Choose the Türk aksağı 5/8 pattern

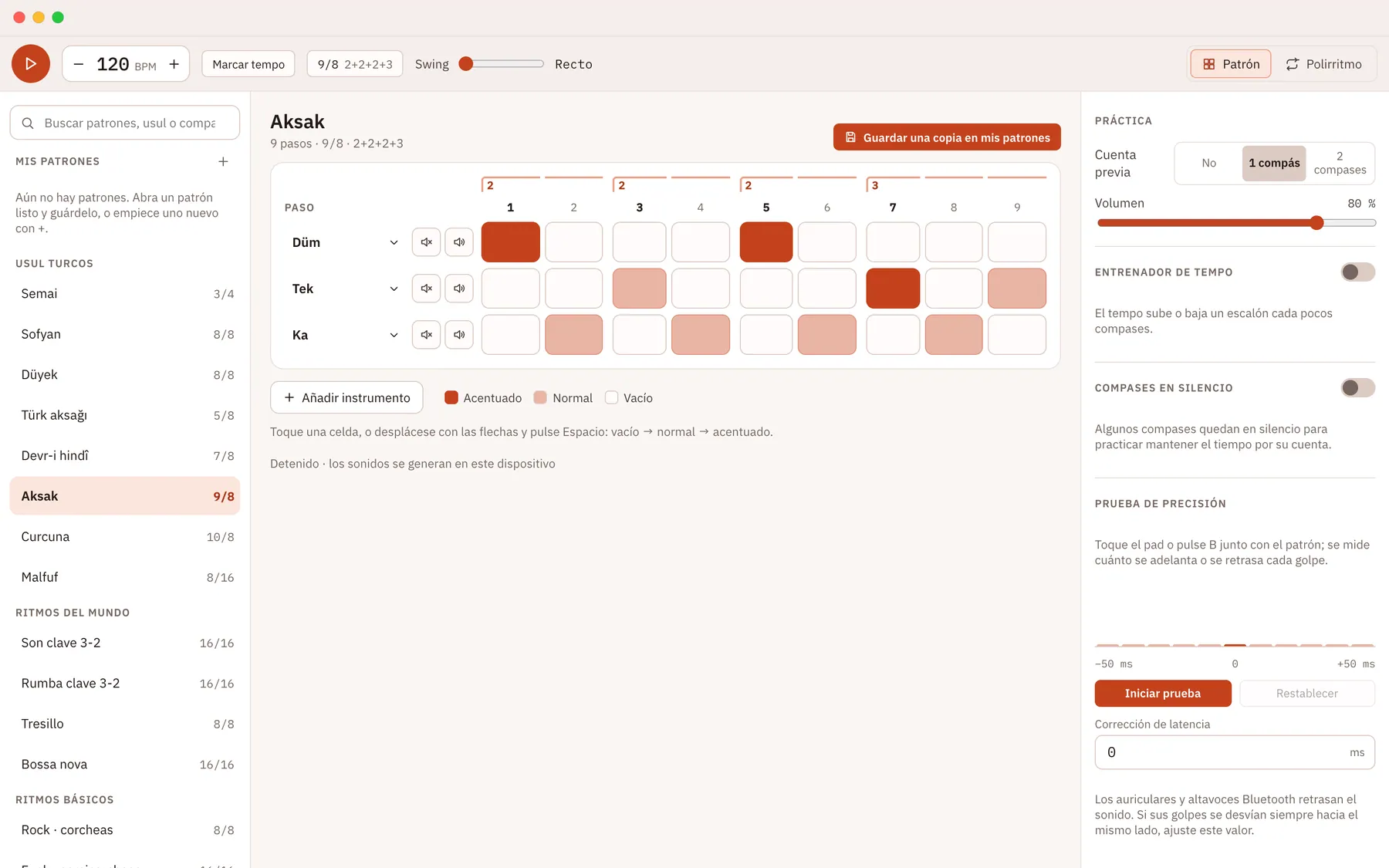point(125,415)
